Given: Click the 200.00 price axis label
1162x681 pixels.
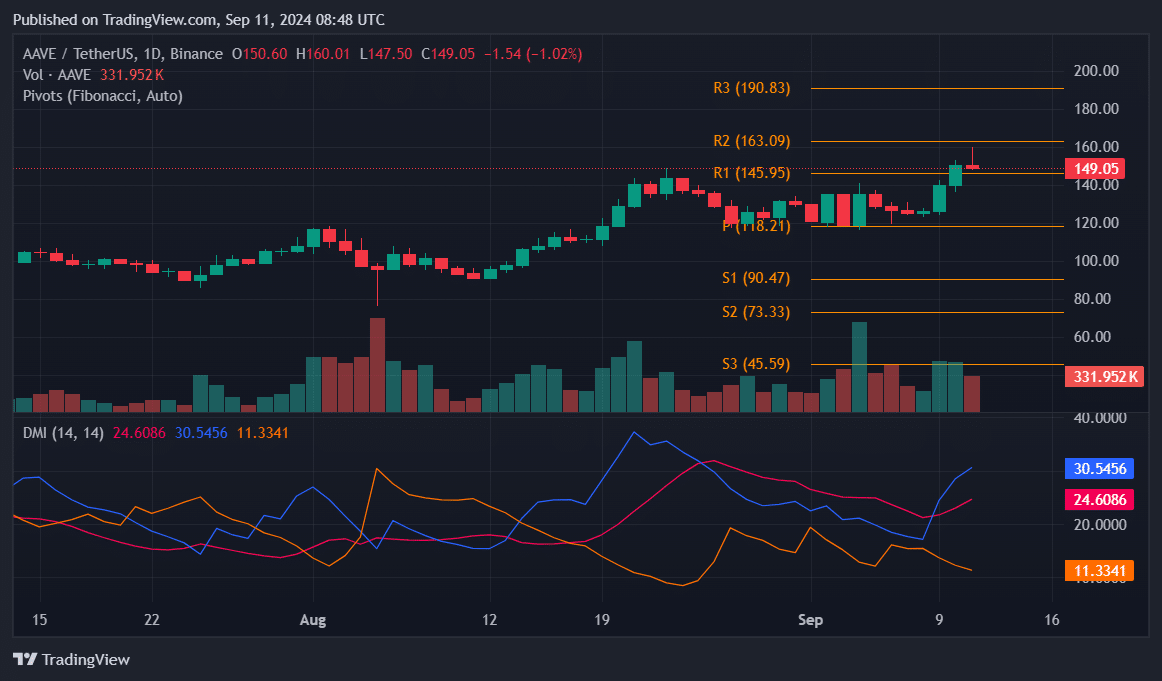Looking at the screenshot, I should pyautogui.click(x=1096, y=71).
